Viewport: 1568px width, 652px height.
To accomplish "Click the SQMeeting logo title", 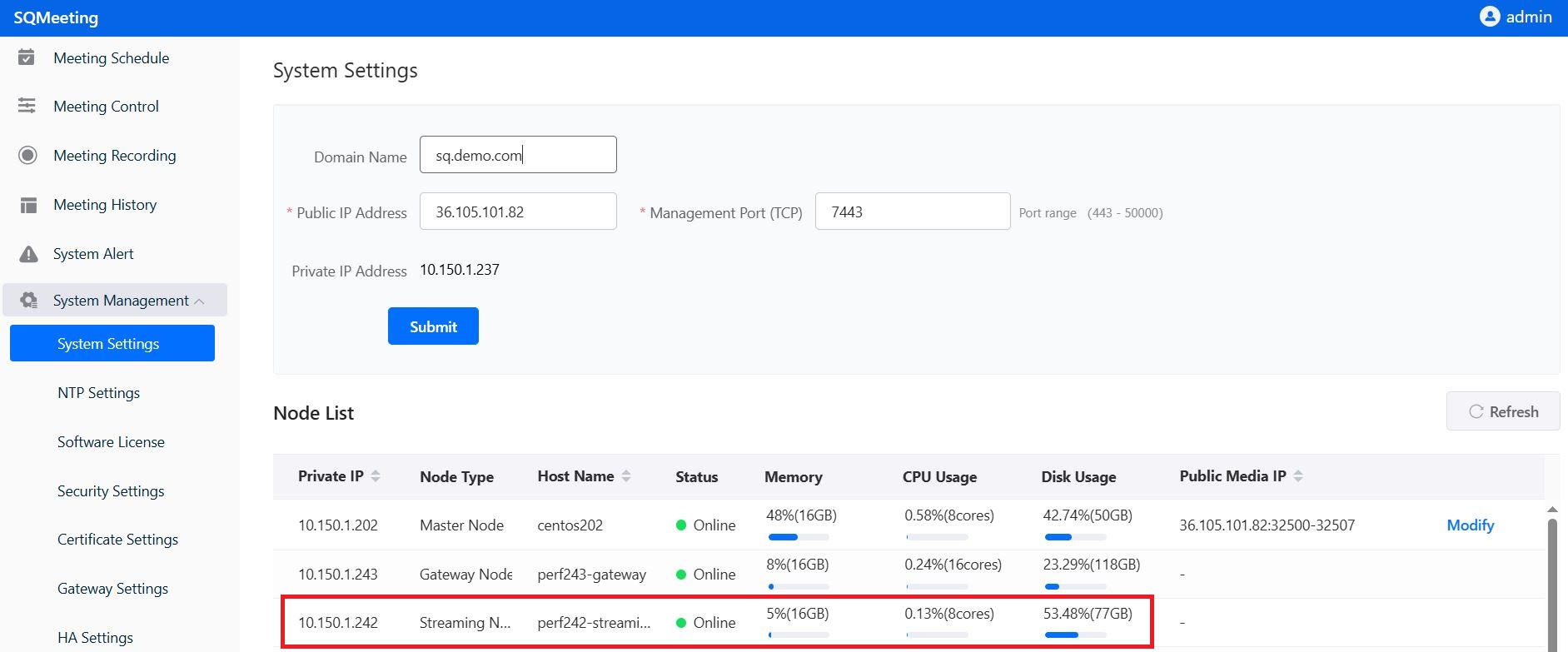I will [x=56, y=17].
